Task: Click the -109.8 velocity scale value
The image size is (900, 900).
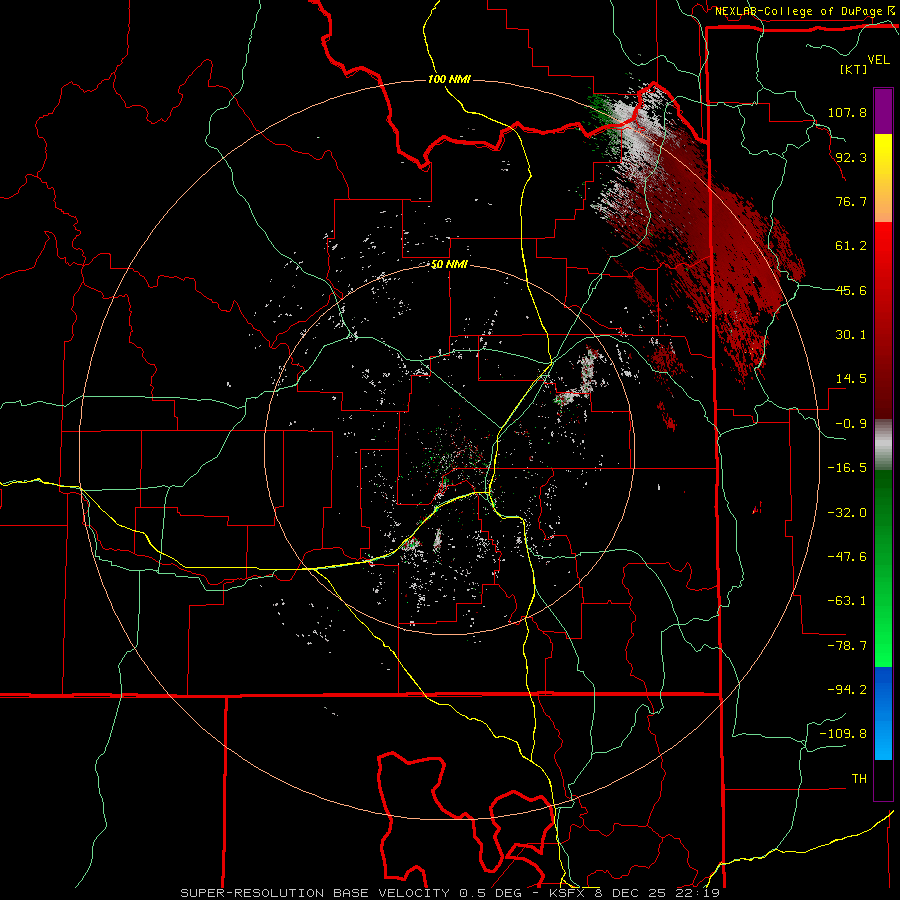Action: (x=843, y=734)
